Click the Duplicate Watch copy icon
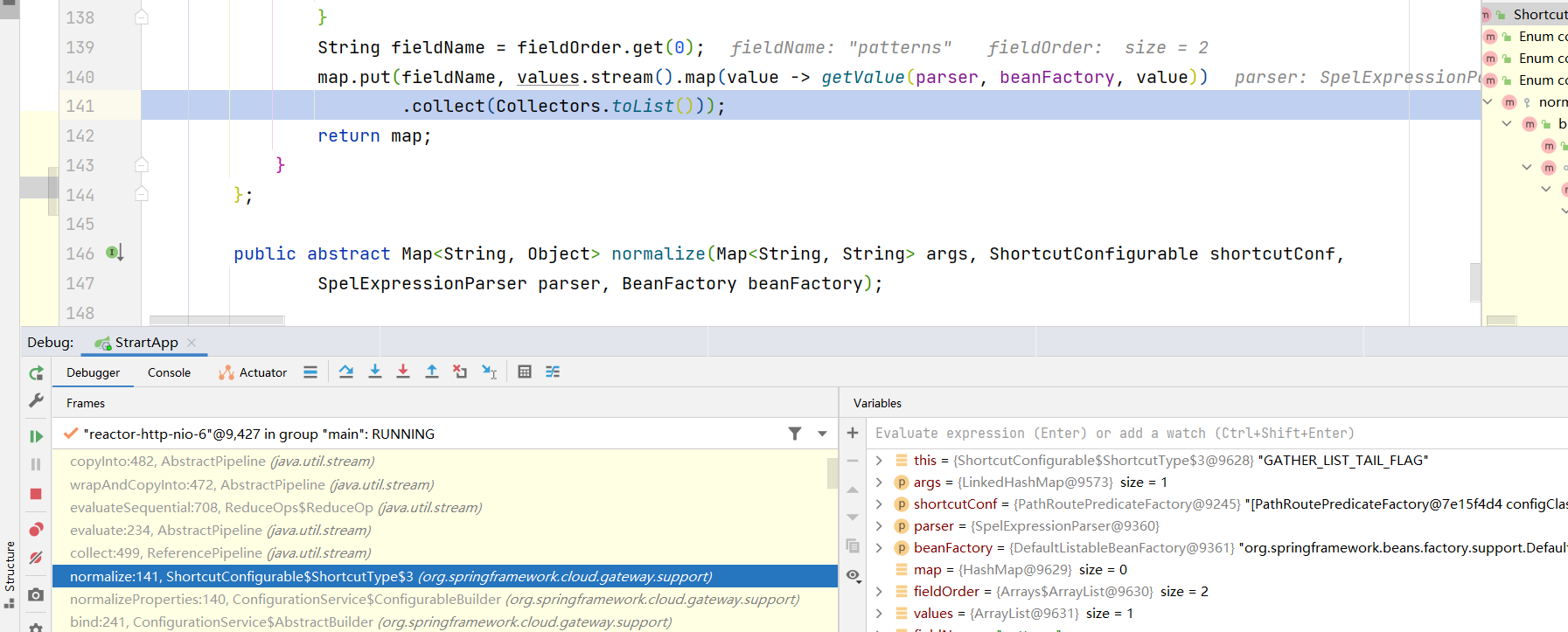1568x632 pixels. pos(853,546)
